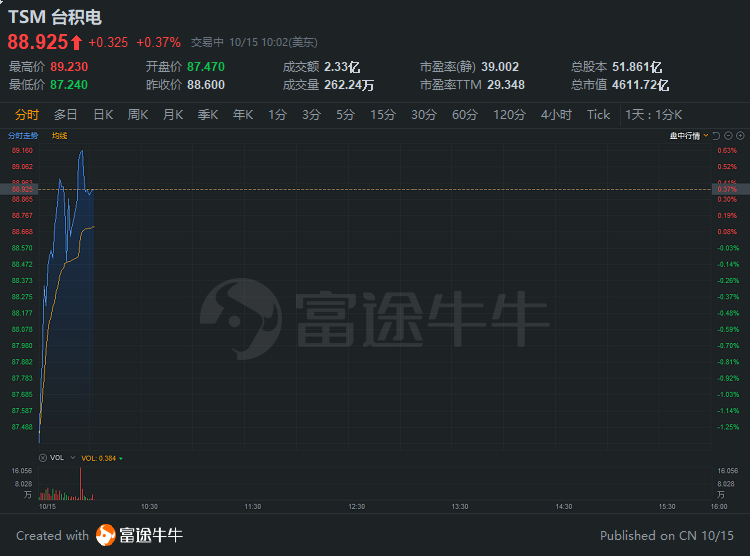Open the 1天 : 1分K range selector

(x=653, y=115)
